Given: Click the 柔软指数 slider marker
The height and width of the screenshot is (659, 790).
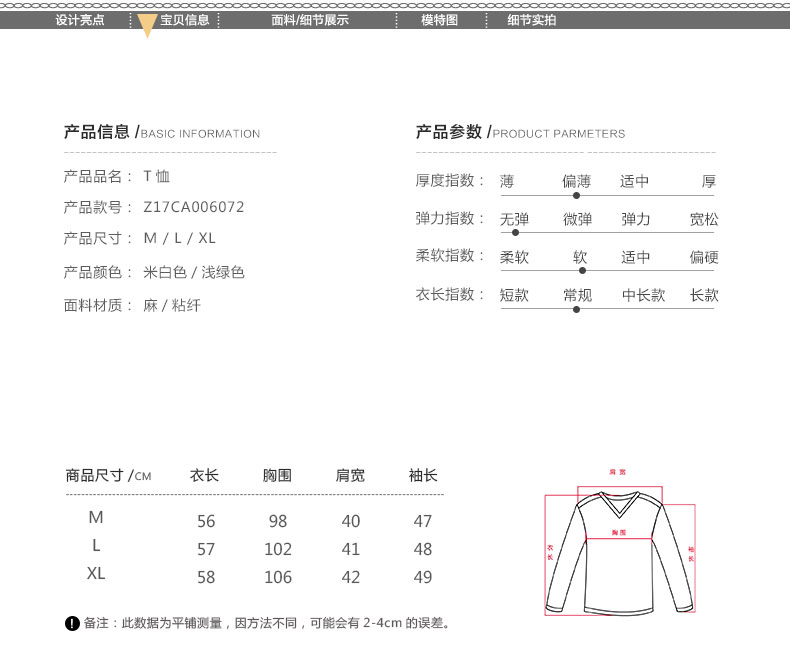Looking at the screenshot, I should (x=582, y=270).
